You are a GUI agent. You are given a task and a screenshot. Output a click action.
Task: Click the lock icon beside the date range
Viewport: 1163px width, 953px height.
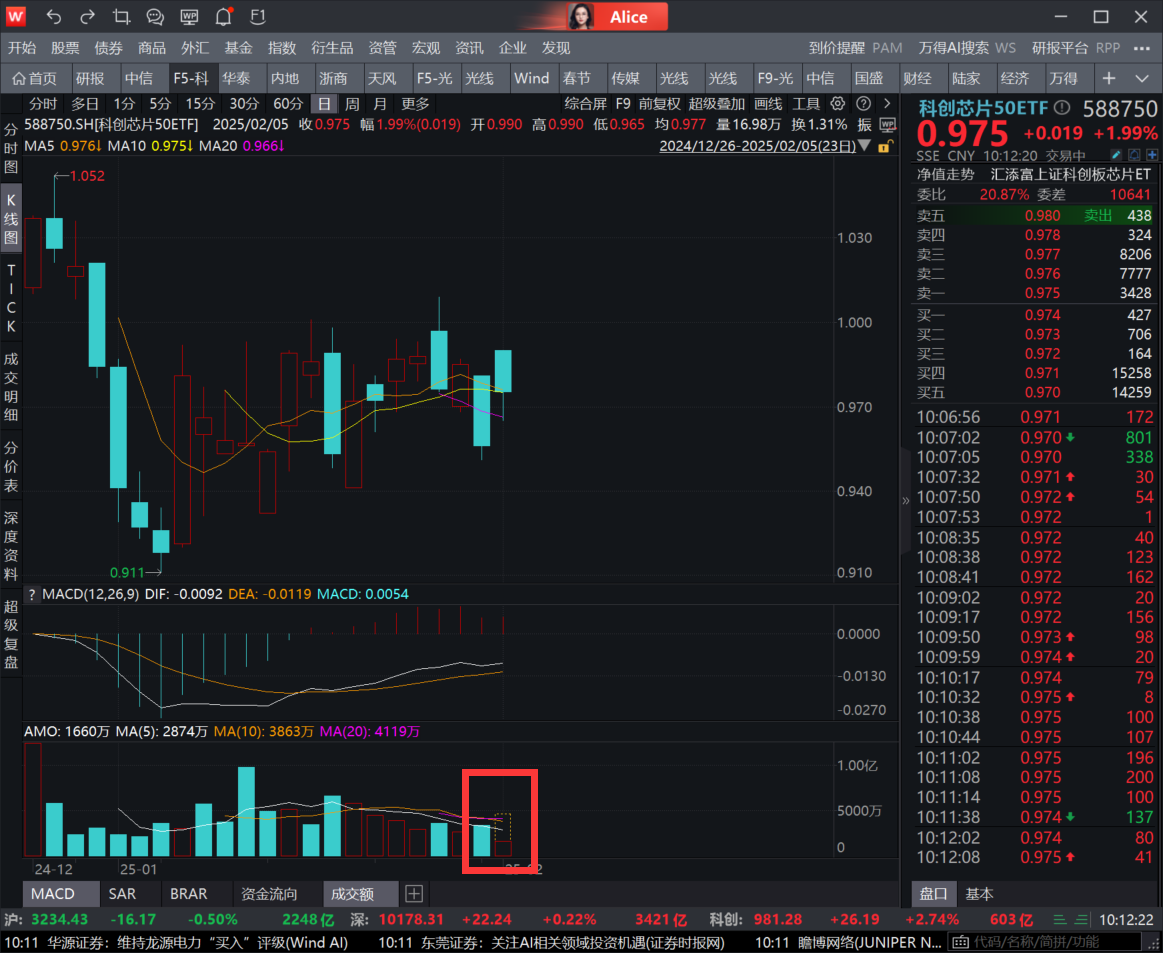coord(884,146)
